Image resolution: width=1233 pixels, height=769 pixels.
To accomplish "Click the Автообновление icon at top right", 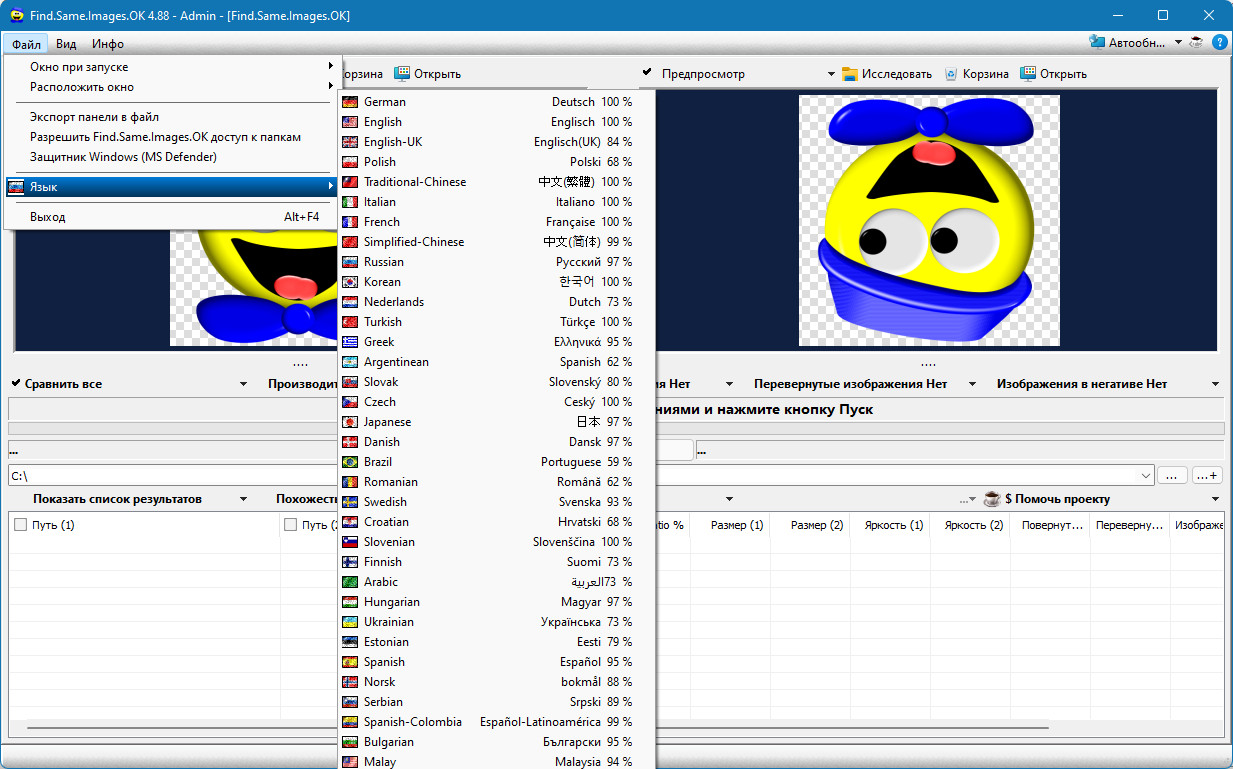I will (x=1098, y=43).
